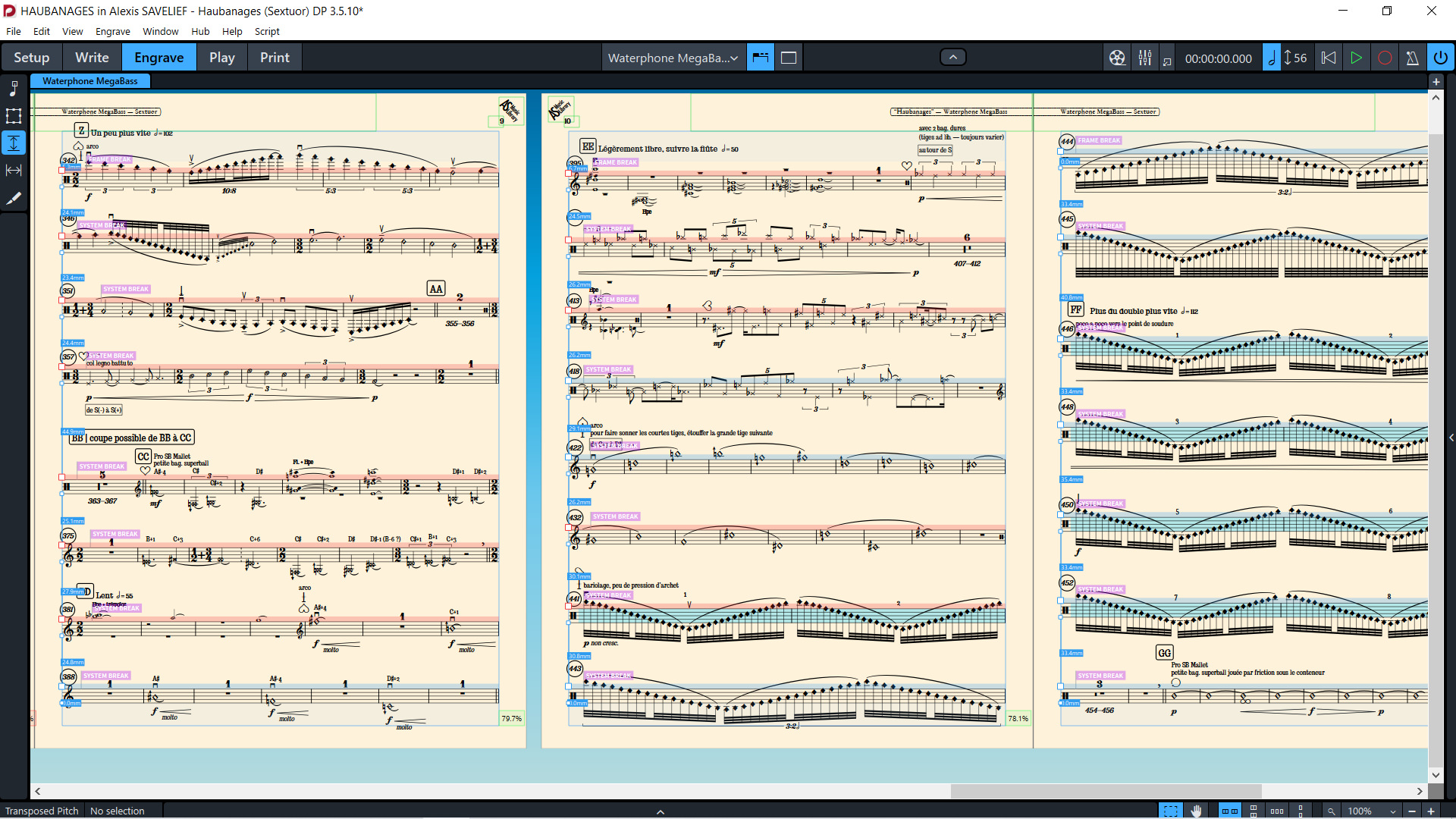The image size is (1456, 819).
Task: Collapse the toolbar with the chevron
Action: (953, 57)
